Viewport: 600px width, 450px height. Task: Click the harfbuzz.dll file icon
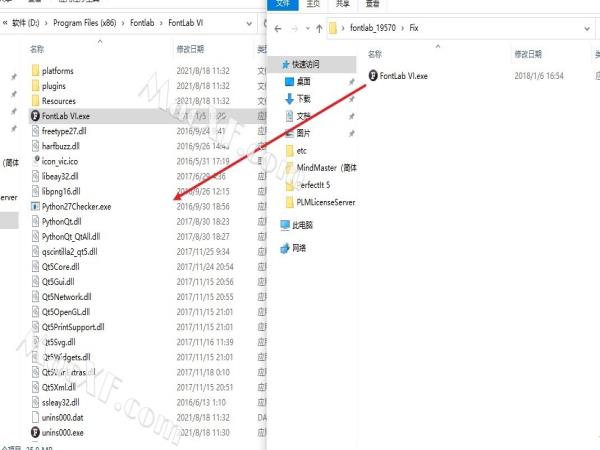(x=36, y=146)
